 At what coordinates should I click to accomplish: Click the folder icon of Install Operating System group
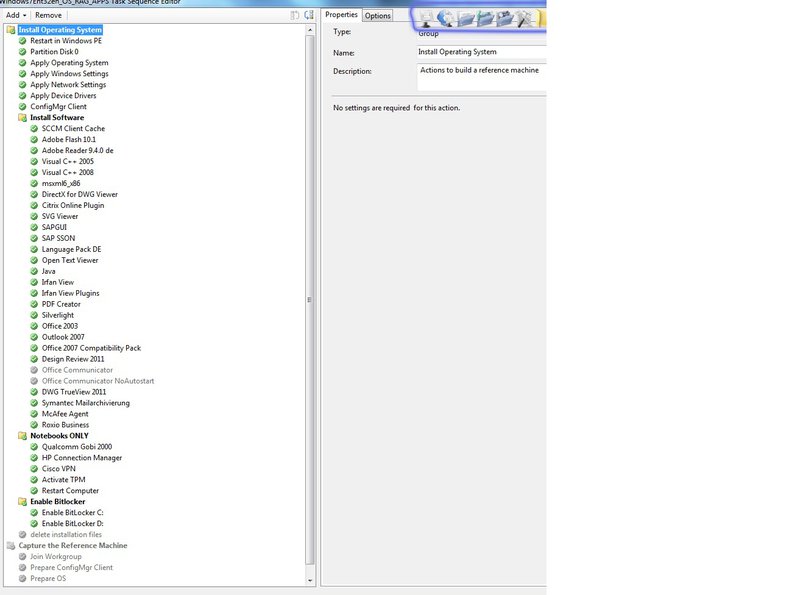click(11, 30)
